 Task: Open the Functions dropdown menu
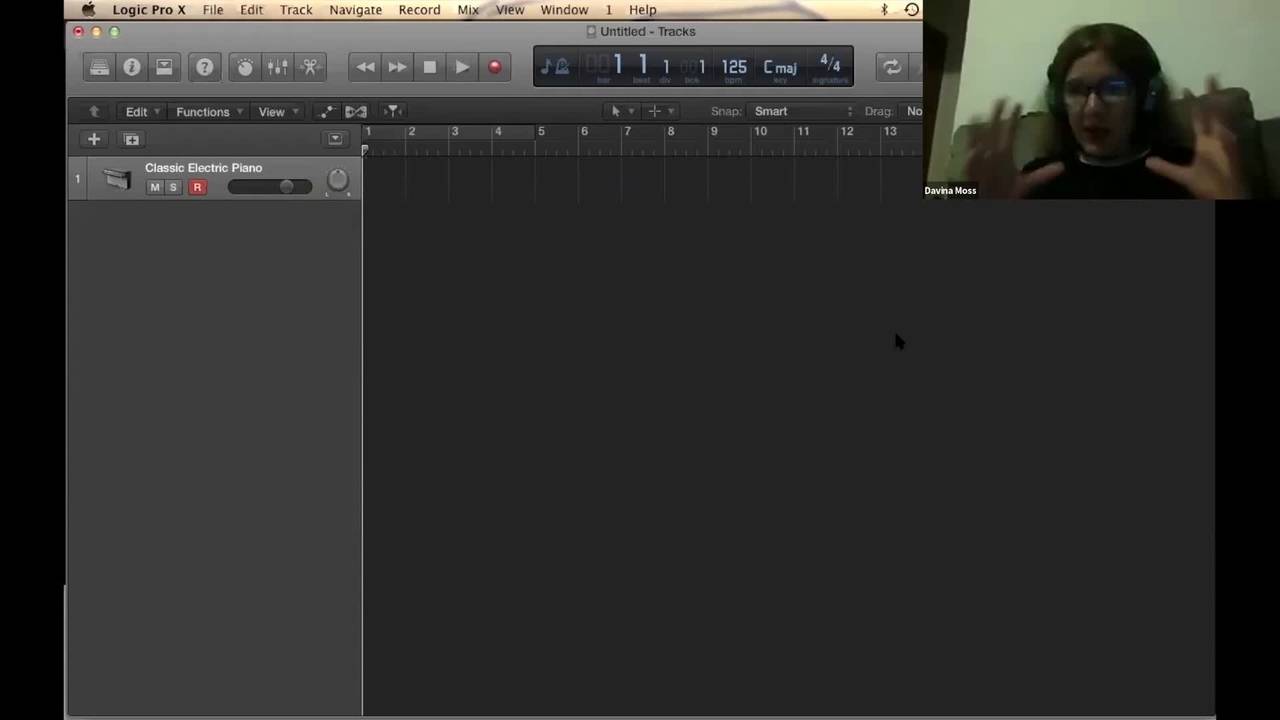pyautogui.click(x=208, y=112)
